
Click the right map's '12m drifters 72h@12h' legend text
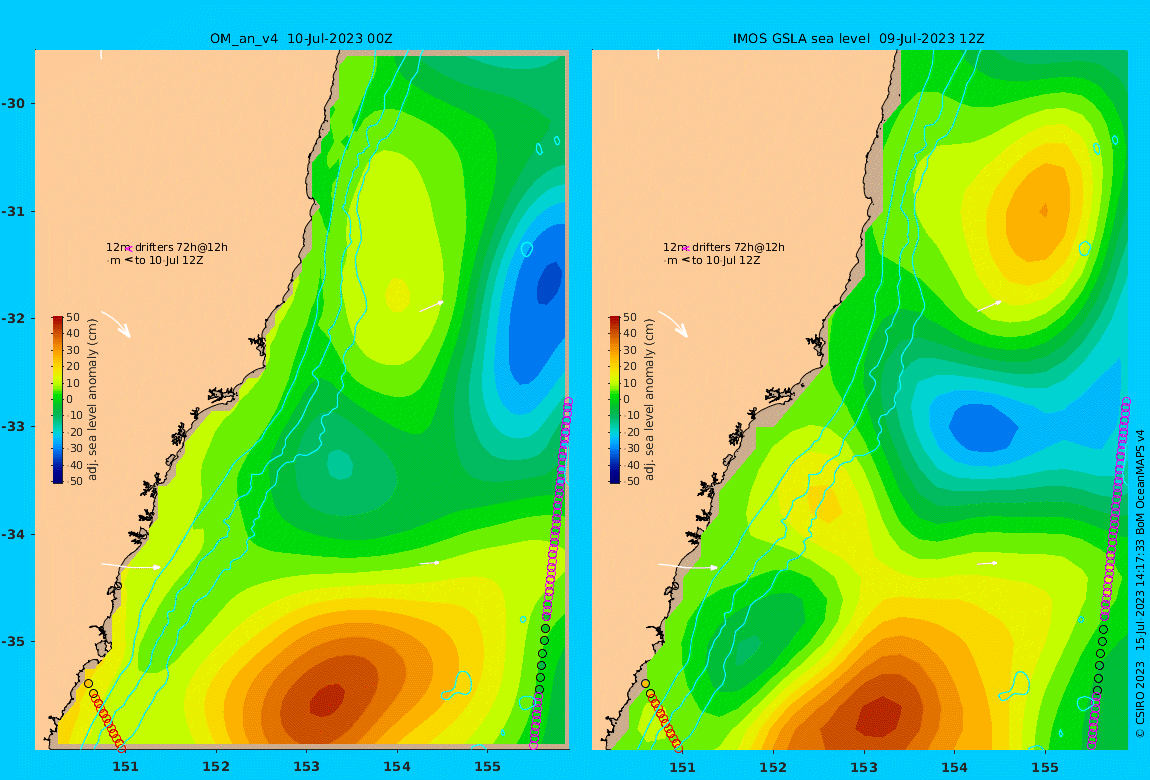724,247
